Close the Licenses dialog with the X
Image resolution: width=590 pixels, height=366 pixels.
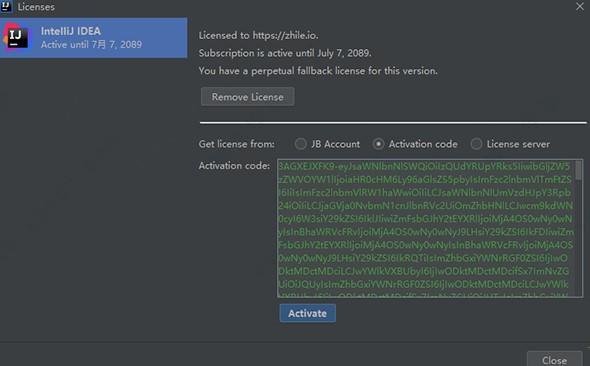(x=580, y=6)
